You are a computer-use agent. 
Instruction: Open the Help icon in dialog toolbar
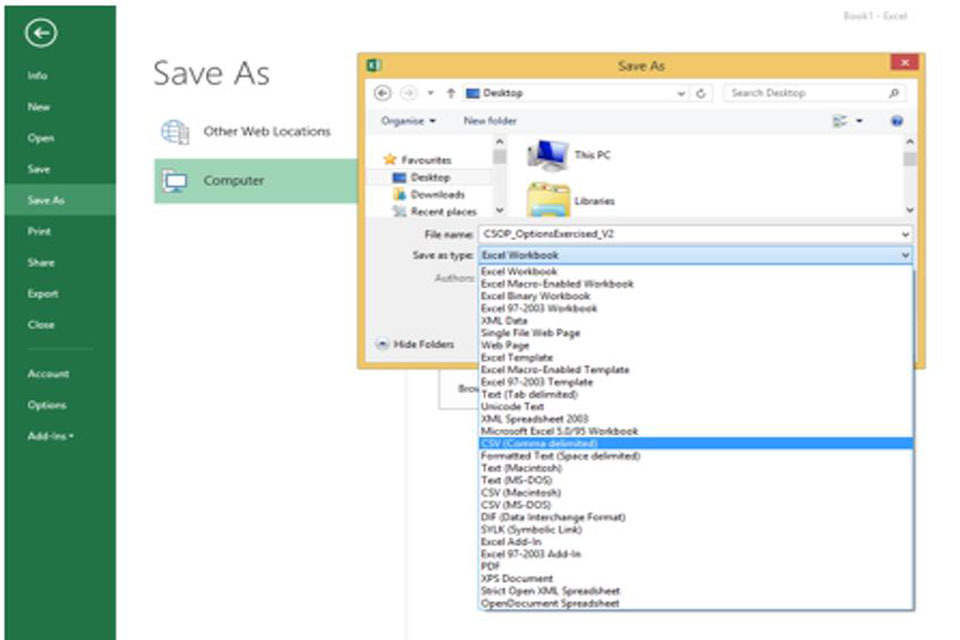pos(897,121)
